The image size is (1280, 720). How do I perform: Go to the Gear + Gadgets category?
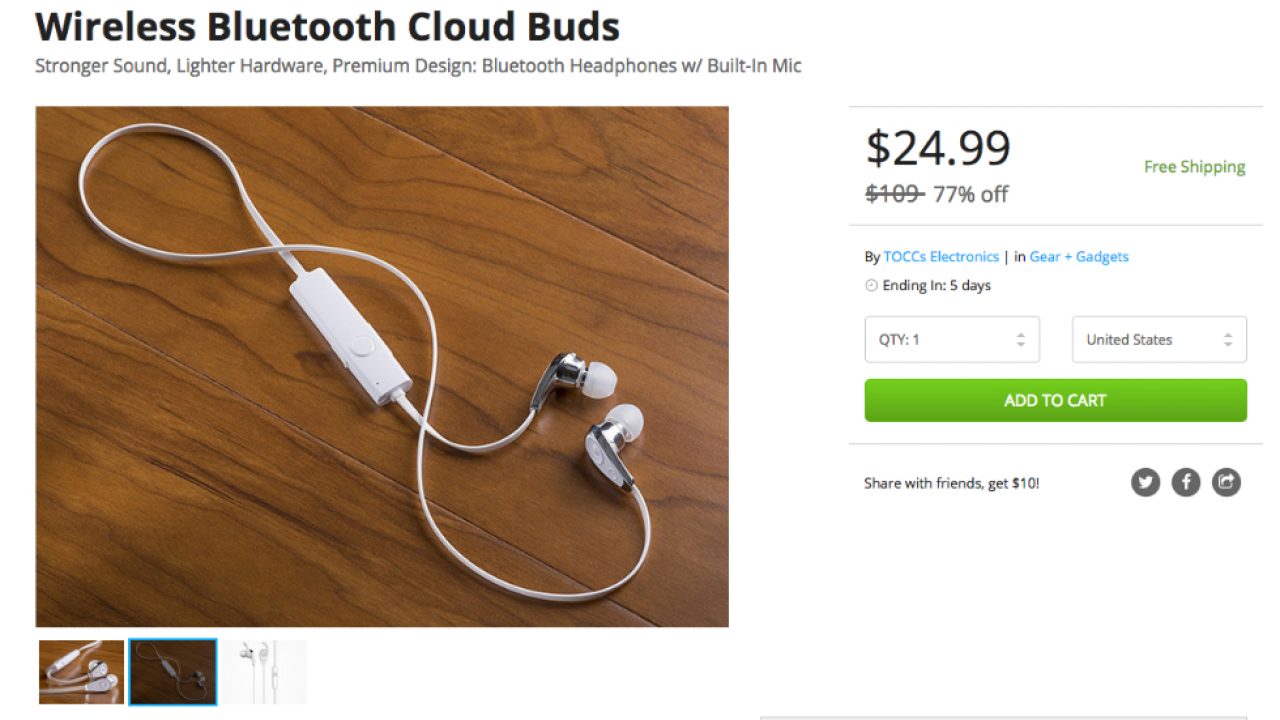point(1078,257)
